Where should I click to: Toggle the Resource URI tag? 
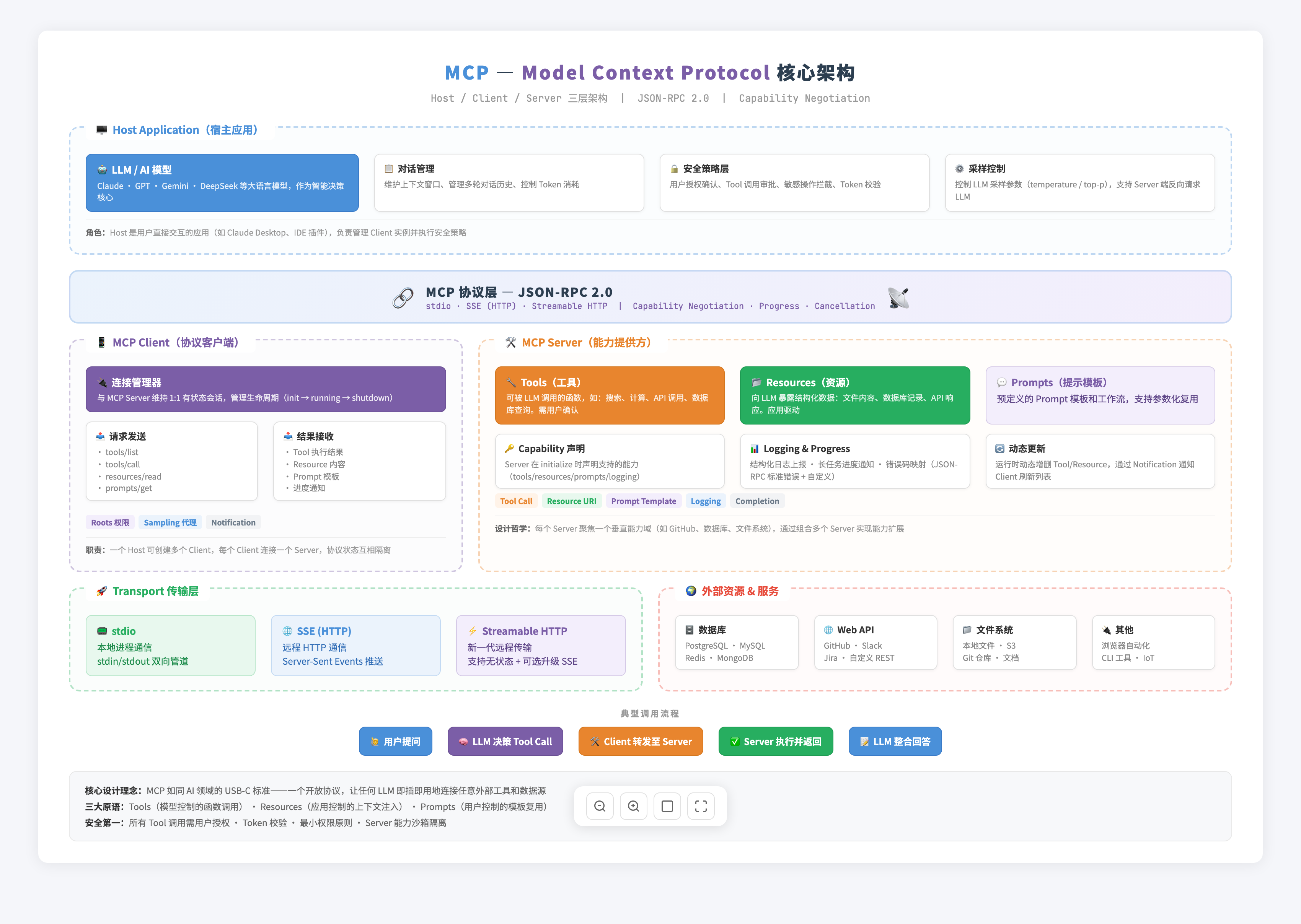point(571,501)
